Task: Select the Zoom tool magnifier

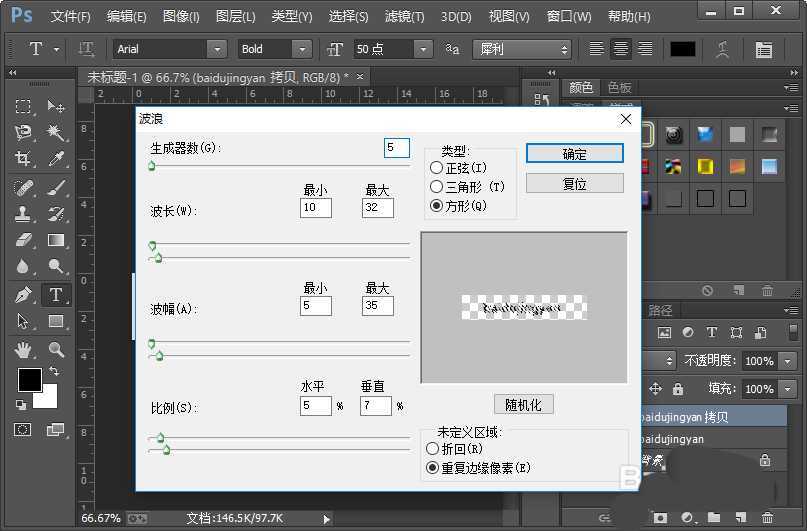Action: 56,350
